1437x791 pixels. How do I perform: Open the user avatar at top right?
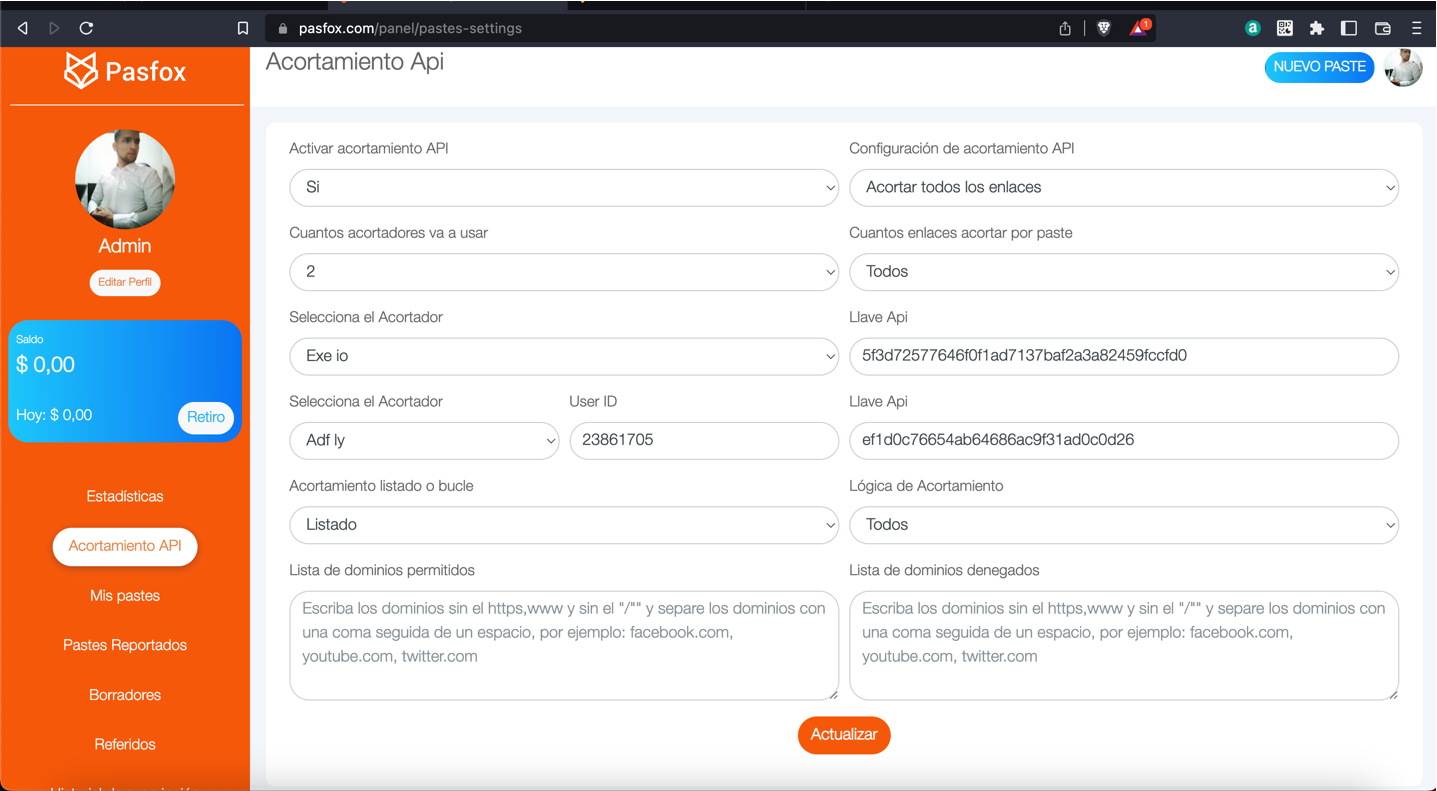tap(1403, 67)
